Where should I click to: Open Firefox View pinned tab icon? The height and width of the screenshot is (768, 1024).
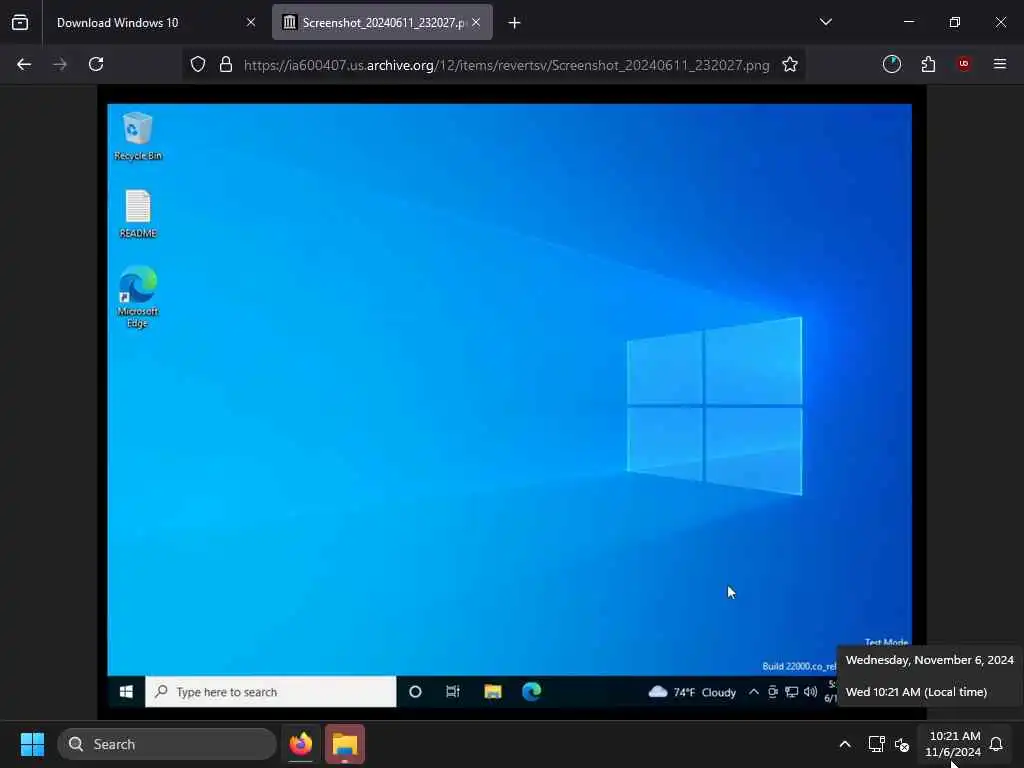coord(20,23)
